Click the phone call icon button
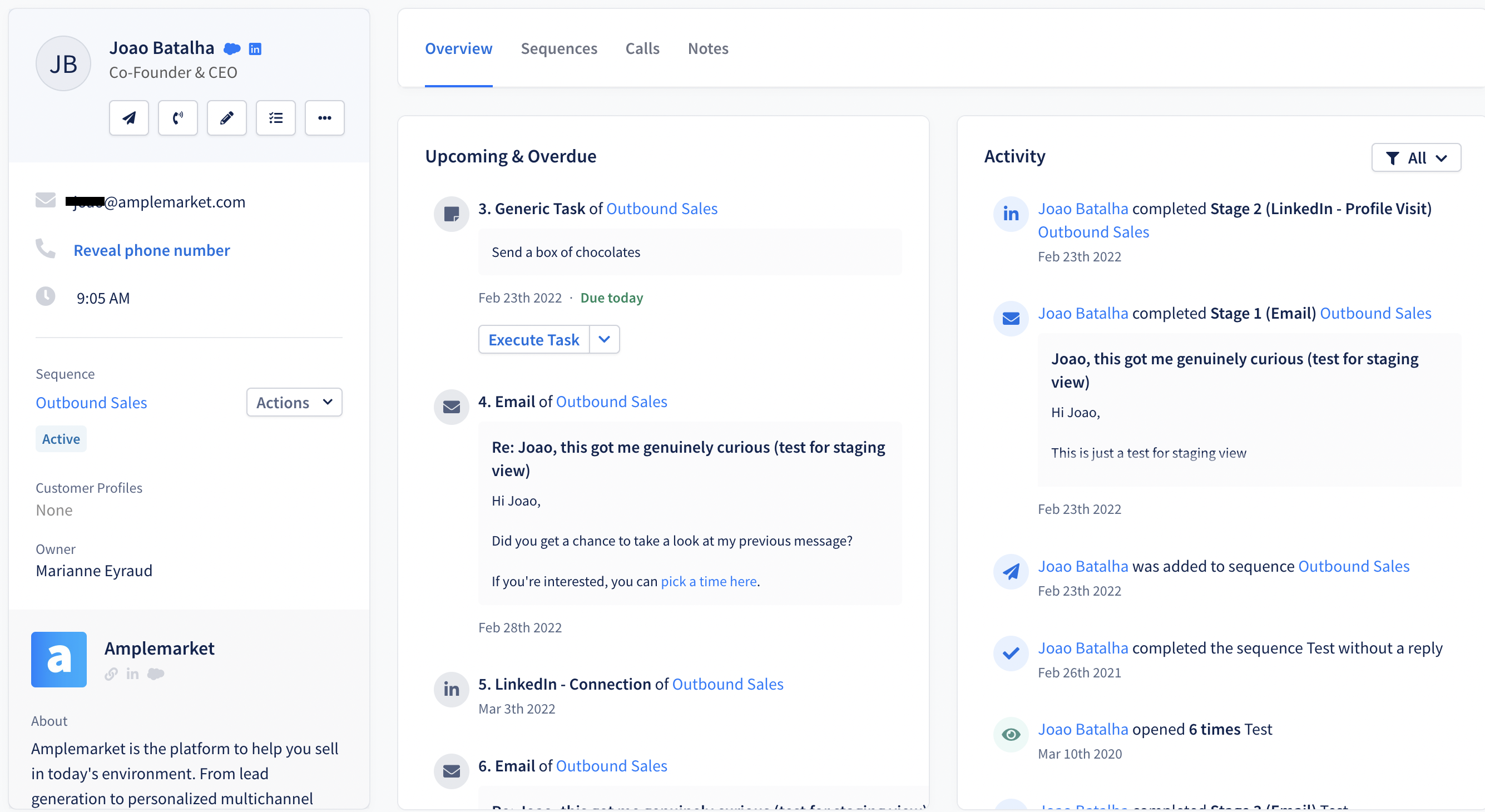Screen dimensions: 1485x812 coord(177,117)
